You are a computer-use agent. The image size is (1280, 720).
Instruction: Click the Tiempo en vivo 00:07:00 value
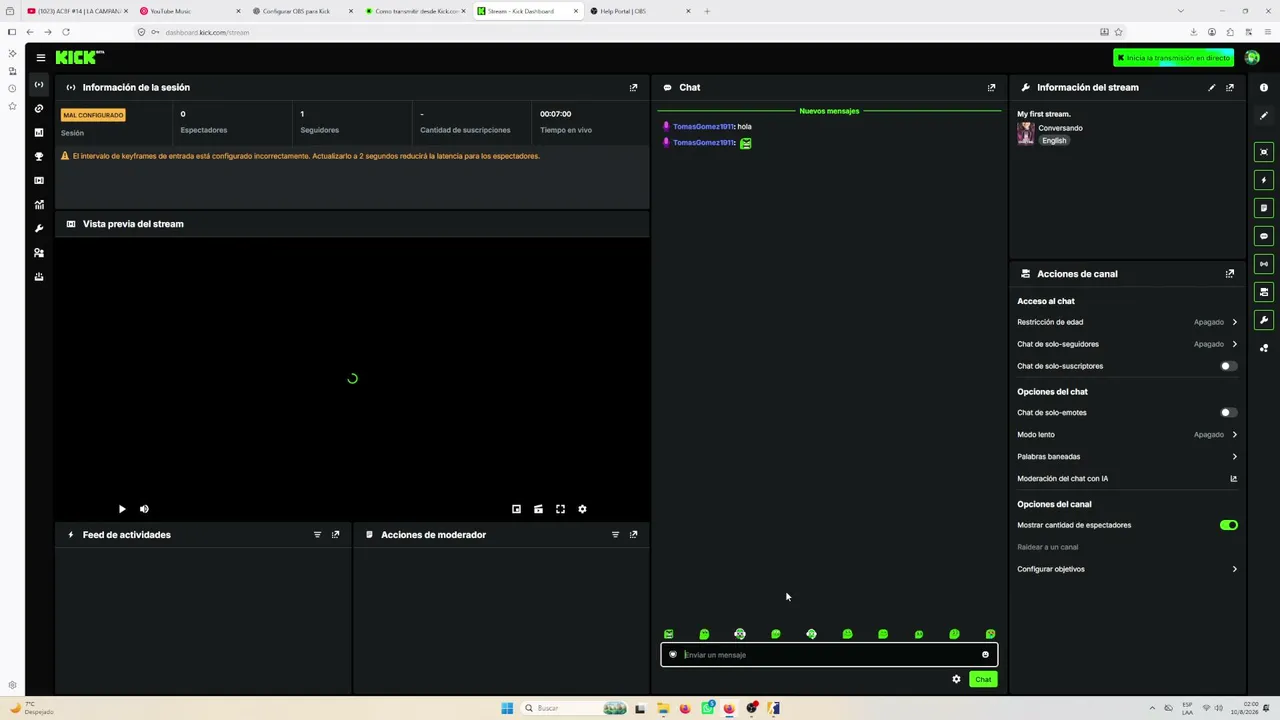coord(555,114)
